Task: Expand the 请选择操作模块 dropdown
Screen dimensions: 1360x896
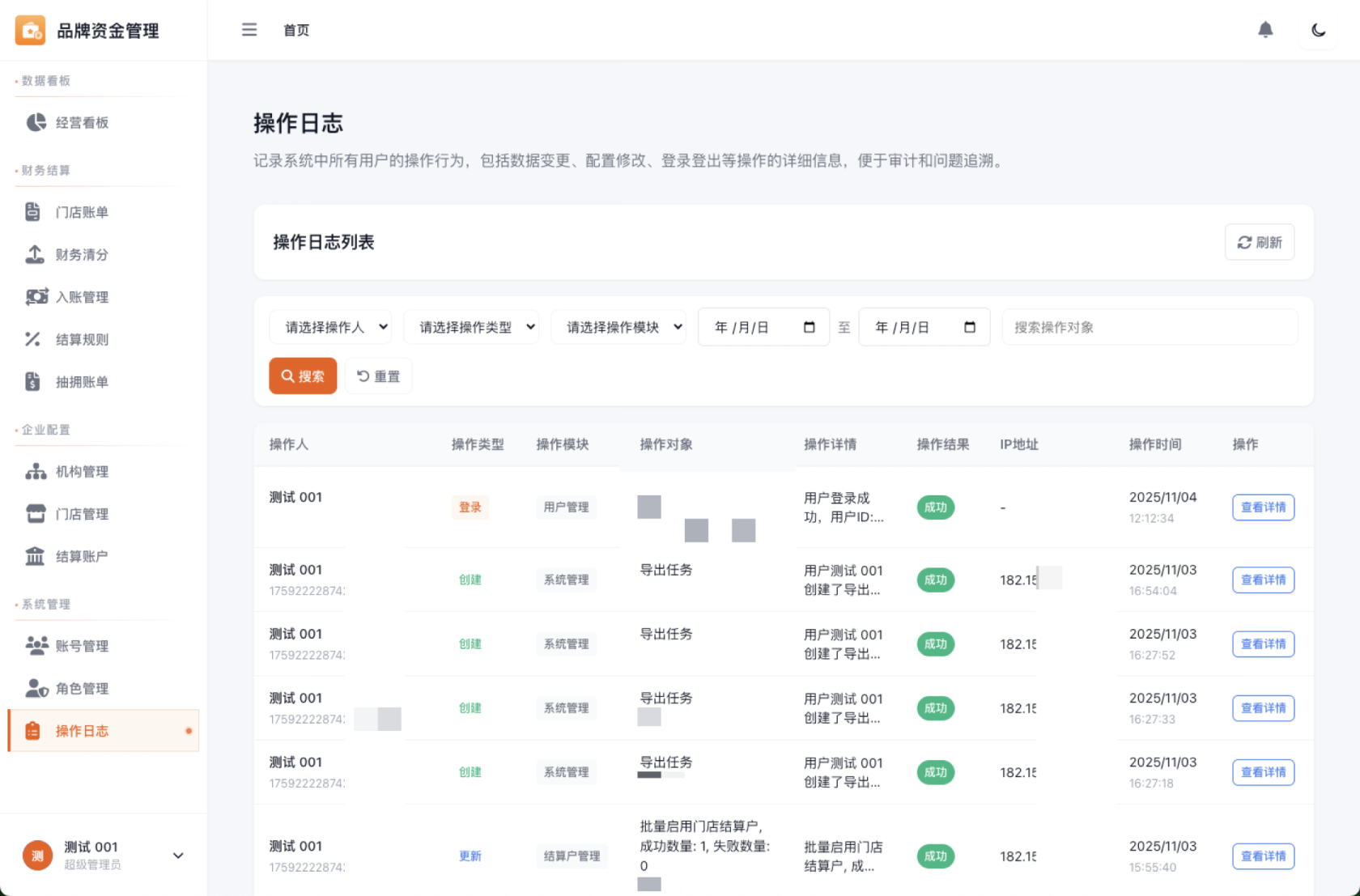Action: [618, 327]
